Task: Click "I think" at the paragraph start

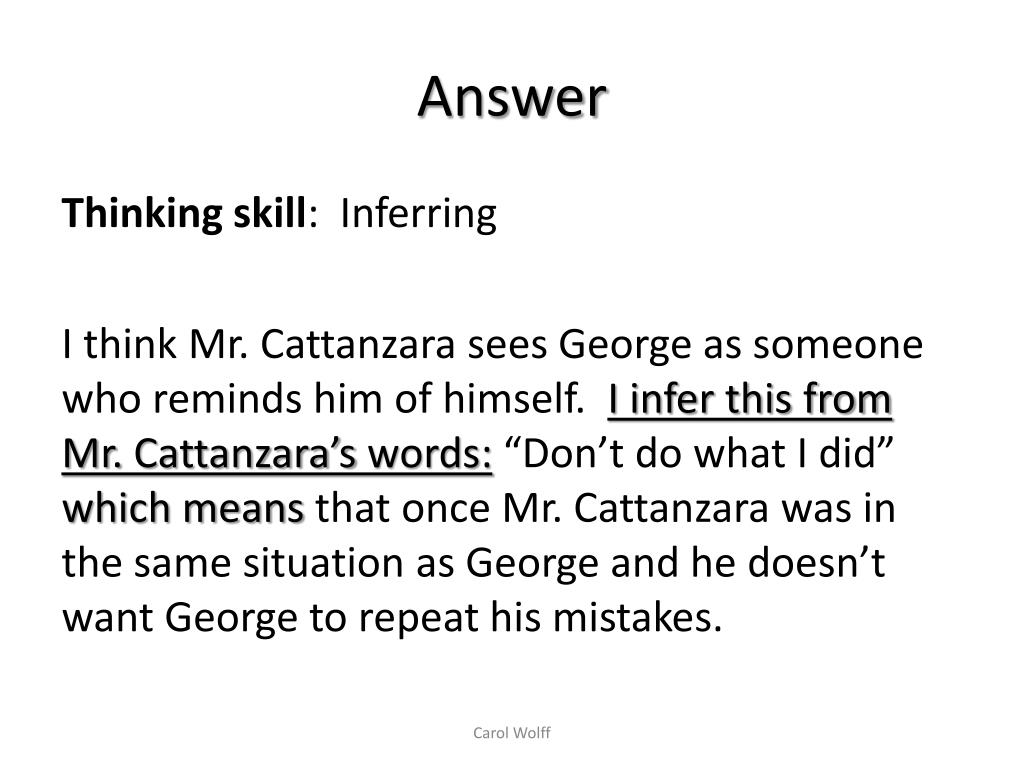Action: (121, 346)
